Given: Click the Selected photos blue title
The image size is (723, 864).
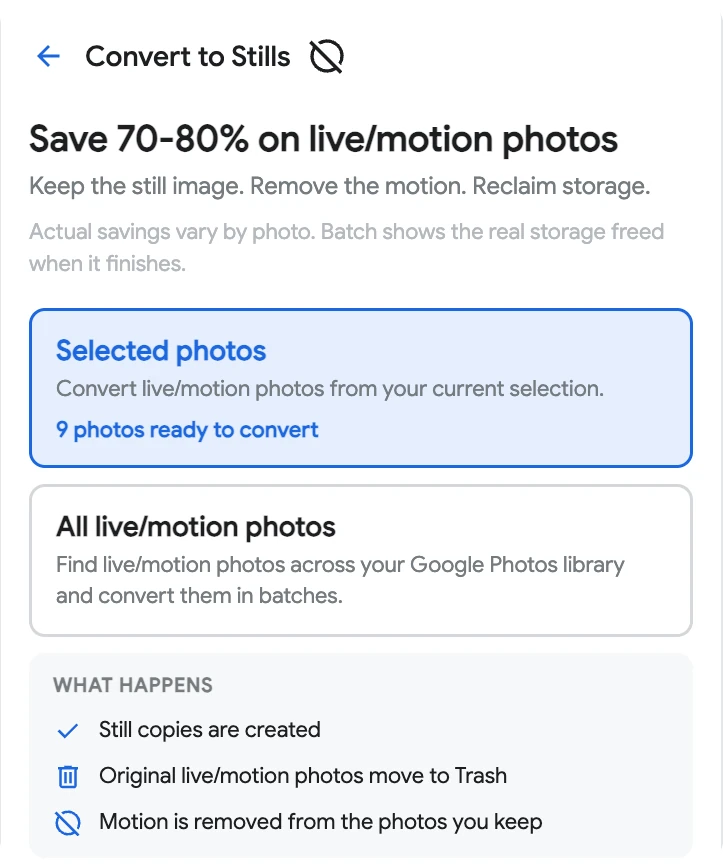Looking at the screenshot, I should click(161, 350).
